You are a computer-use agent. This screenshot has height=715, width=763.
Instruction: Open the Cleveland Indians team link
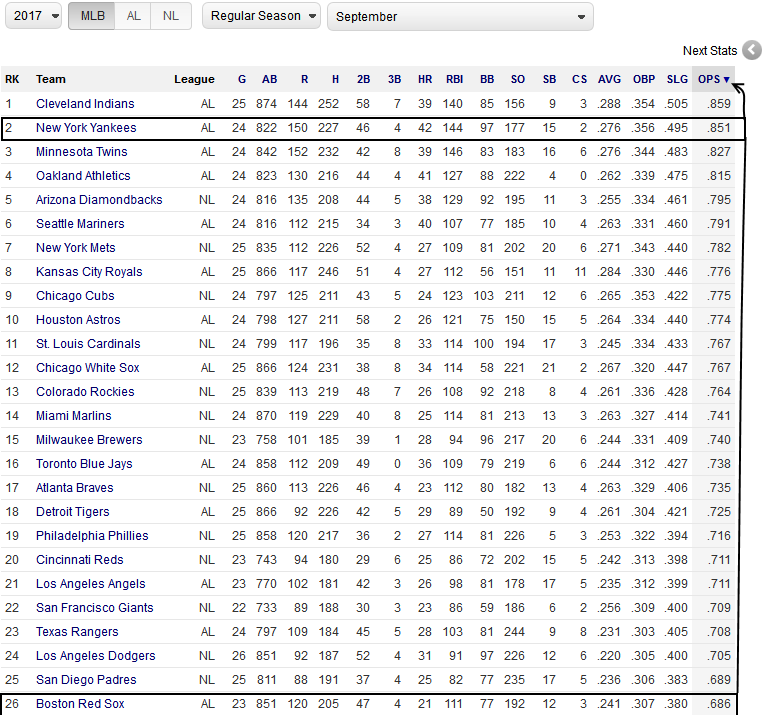[85, 104]
